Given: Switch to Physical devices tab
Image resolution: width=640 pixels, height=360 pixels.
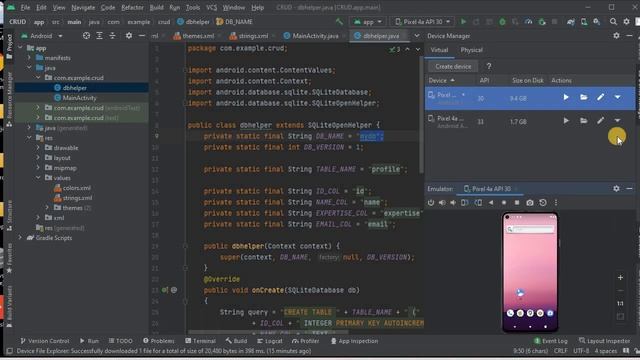Looking at the screenshot, I should tap(471, 50).
